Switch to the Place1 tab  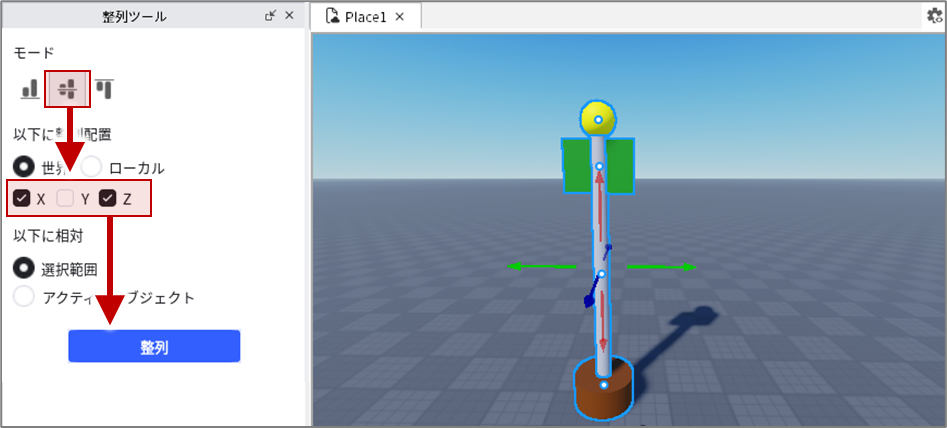(365, 17)
